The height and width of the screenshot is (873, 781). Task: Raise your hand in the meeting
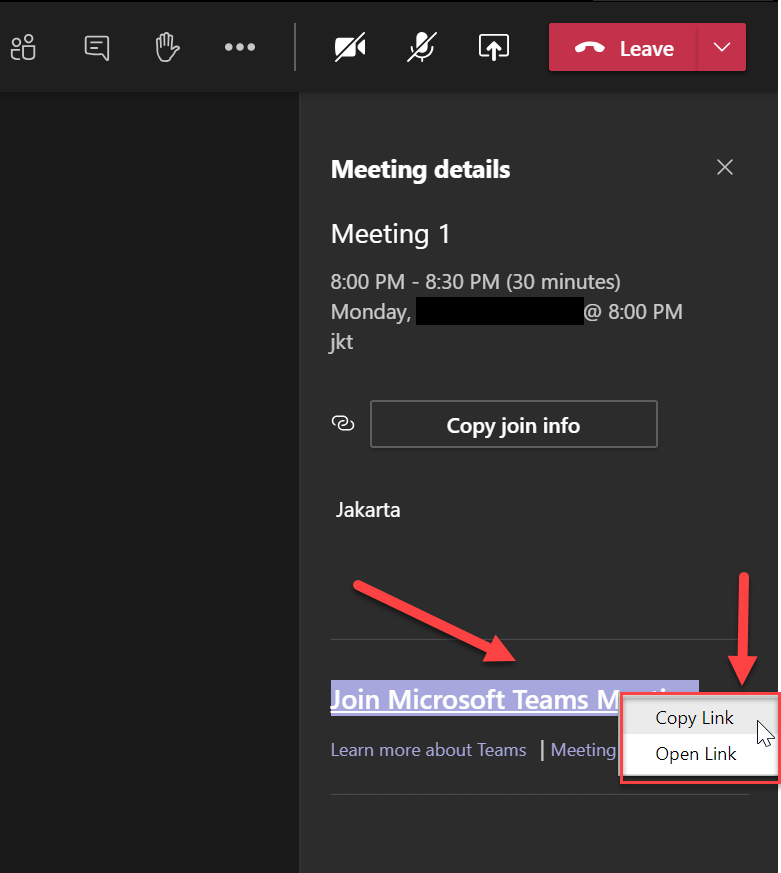click(x=167, y=47)
